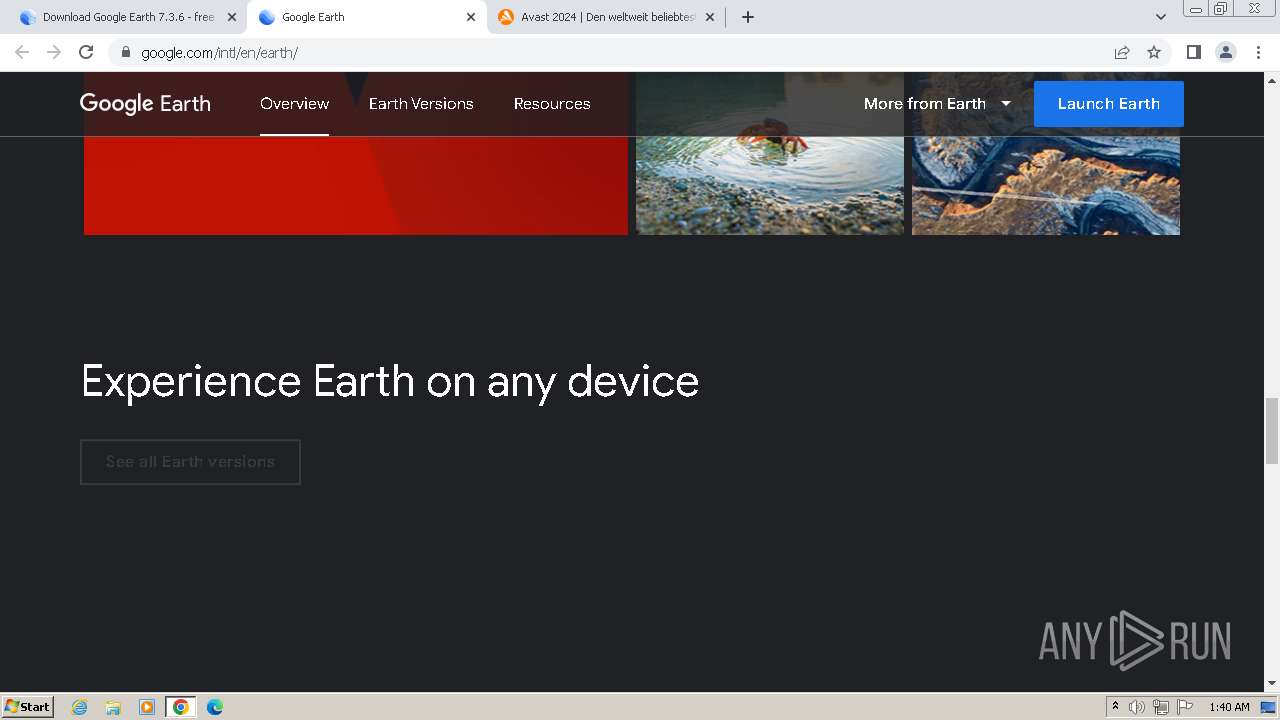Open the Earth Versions section
Image resolution: width=1280 pixels, height=720 pixels.
point(421,103)
